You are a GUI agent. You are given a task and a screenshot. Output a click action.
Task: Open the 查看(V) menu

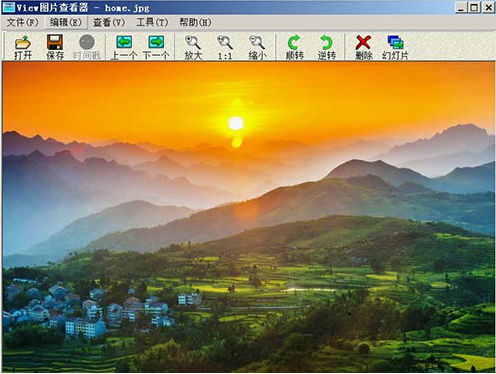tap(109, 22)
